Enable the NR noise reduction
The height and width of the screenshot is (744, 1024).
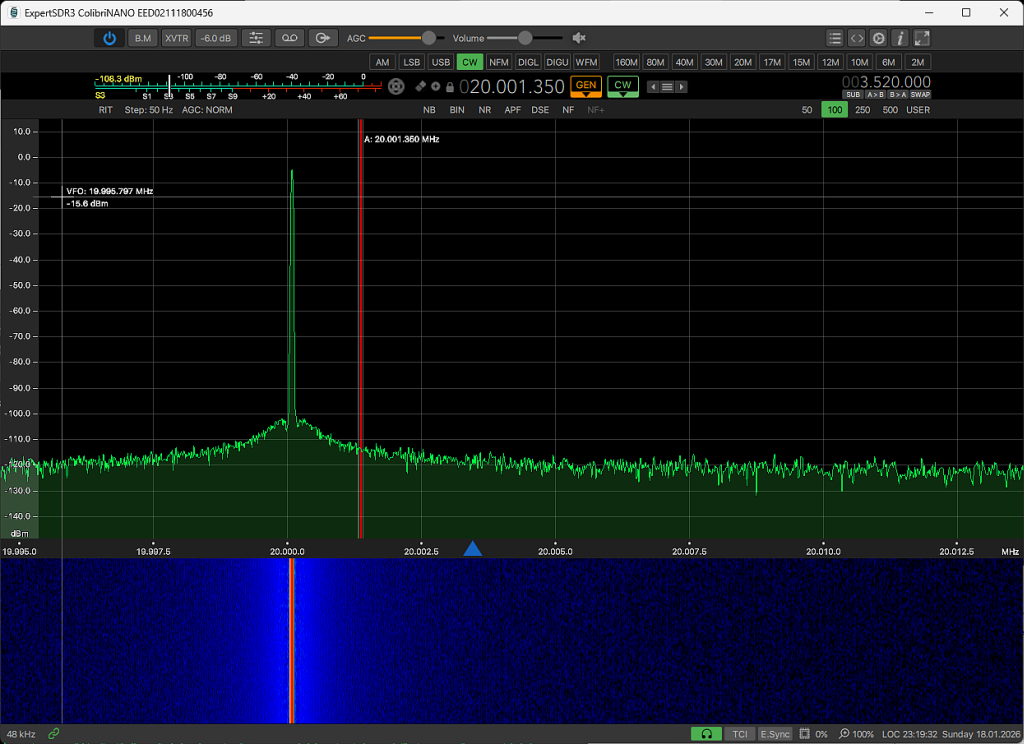pyautogui.click(x=484, y=110)
